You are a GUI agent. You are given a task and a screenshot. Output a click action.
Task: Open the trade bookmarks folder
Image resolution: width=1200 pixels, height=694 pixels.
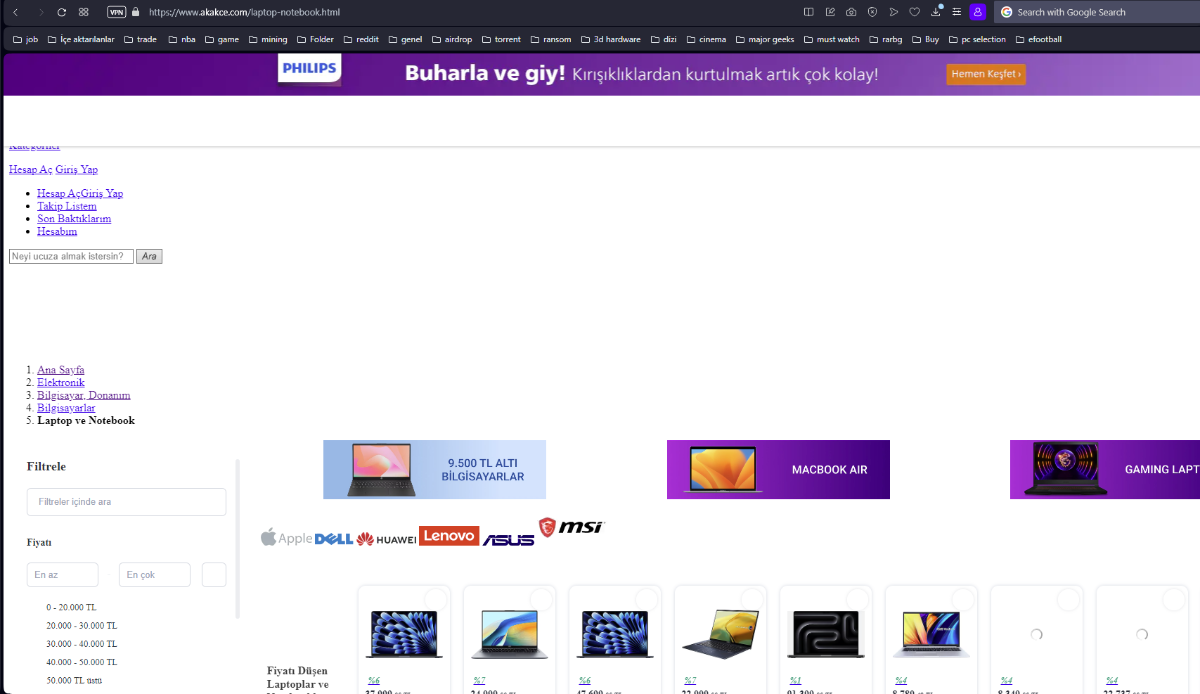(140, 39)
